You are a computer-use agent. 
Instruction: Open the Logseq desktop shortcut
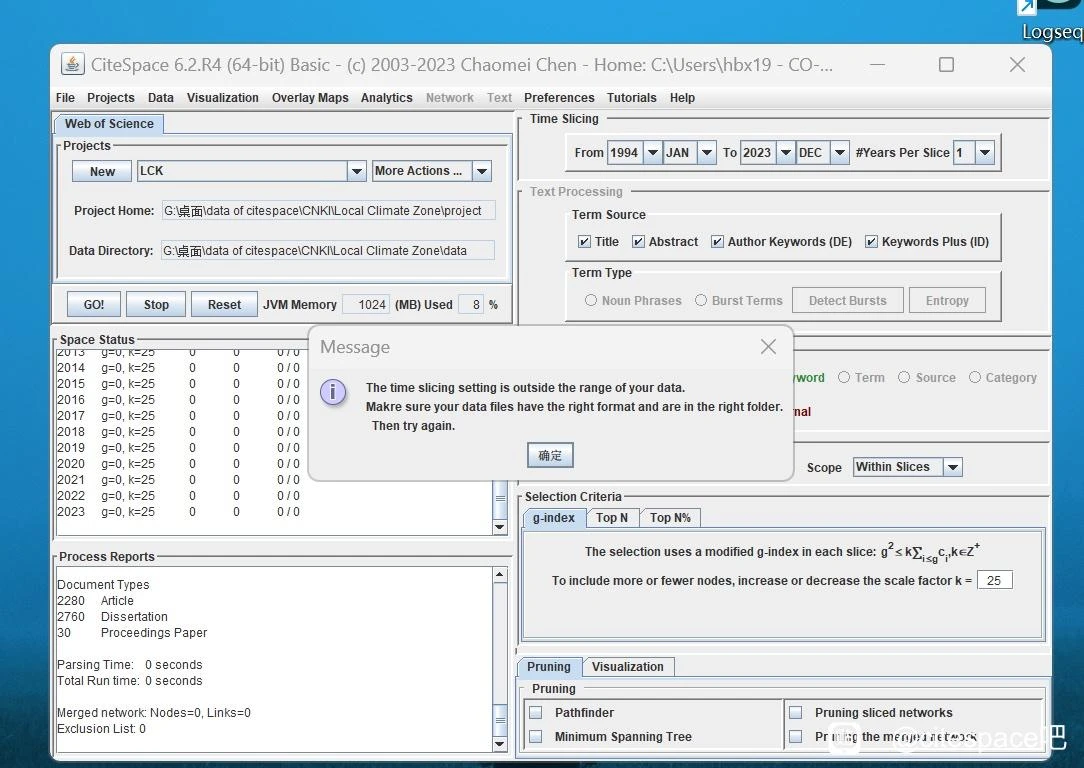1050,21
